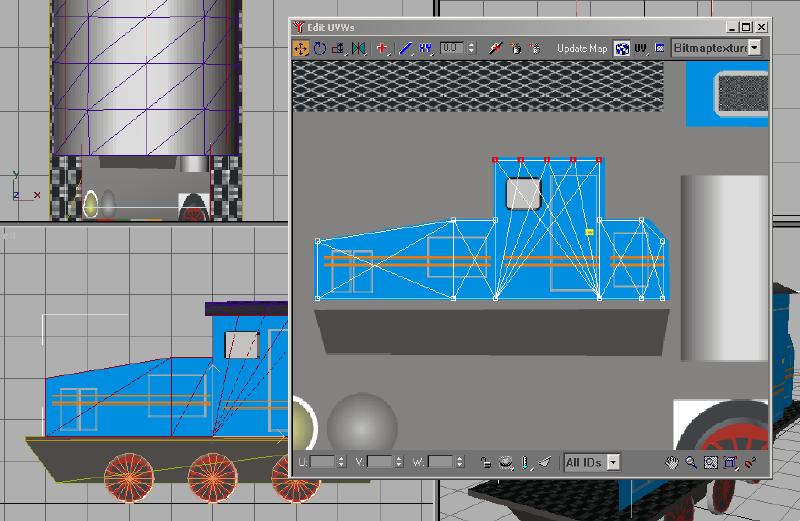Click the XY falloff space icon
The image size is (800, 521).
[x=425, y=48]
